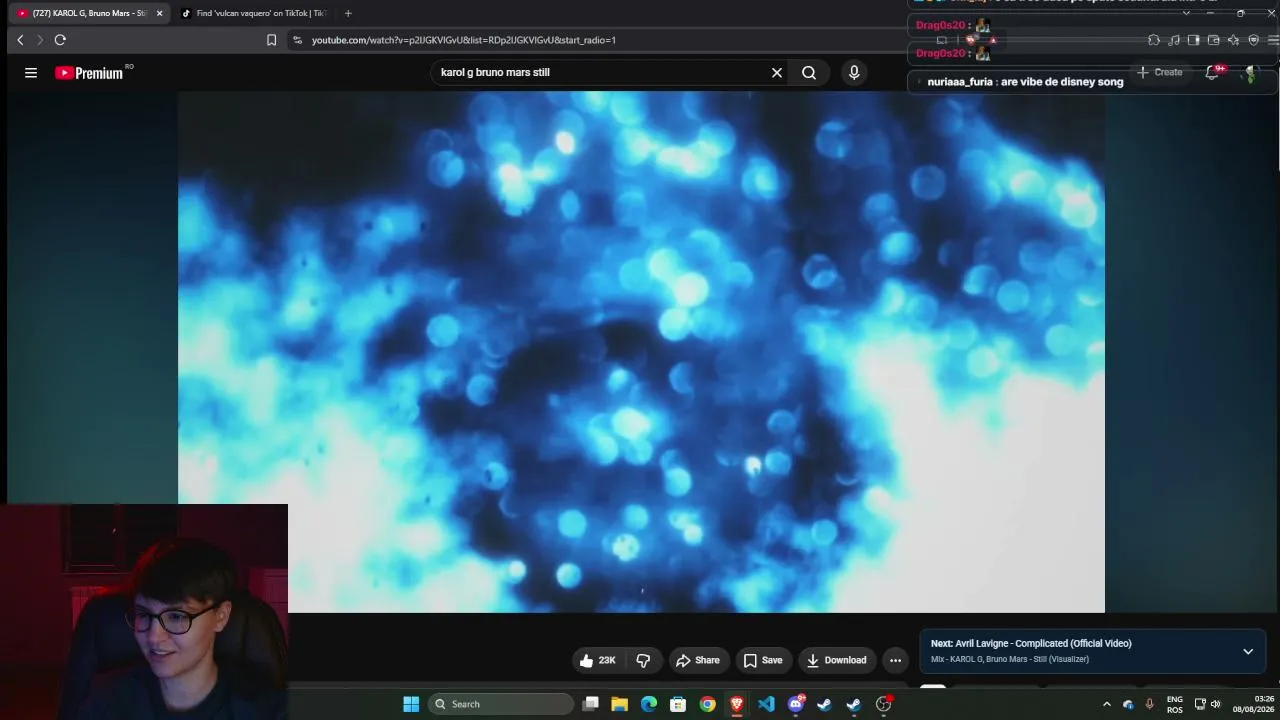Open the browser tab search dropdown

click(x=1186, y=13)
